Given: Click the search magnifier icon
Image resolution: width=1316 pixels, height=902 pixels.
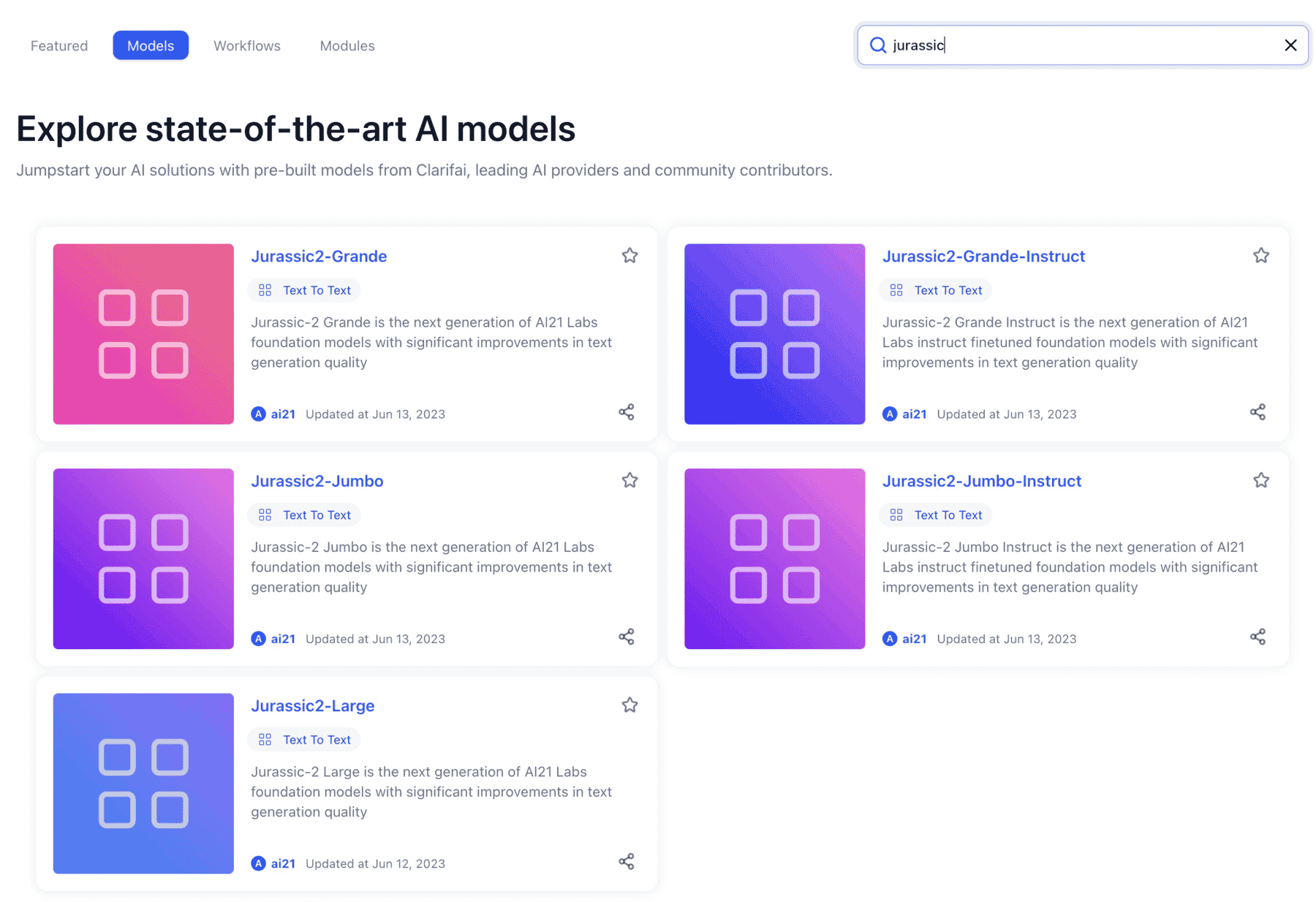Looking at the screenshot, I should tap(877, 45).
